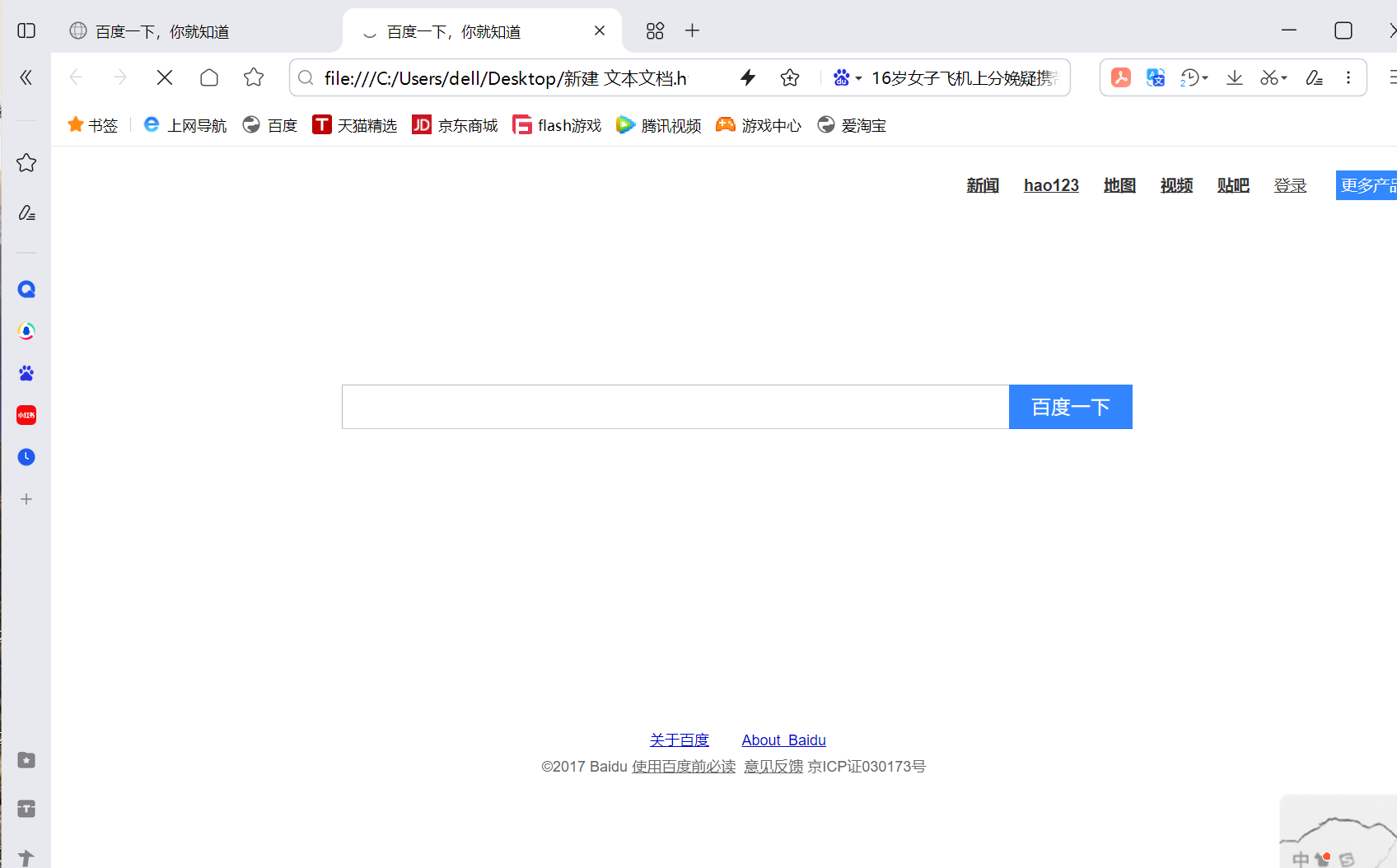Open a new tab with plus
1397x868 pixels.
(693, 30)
